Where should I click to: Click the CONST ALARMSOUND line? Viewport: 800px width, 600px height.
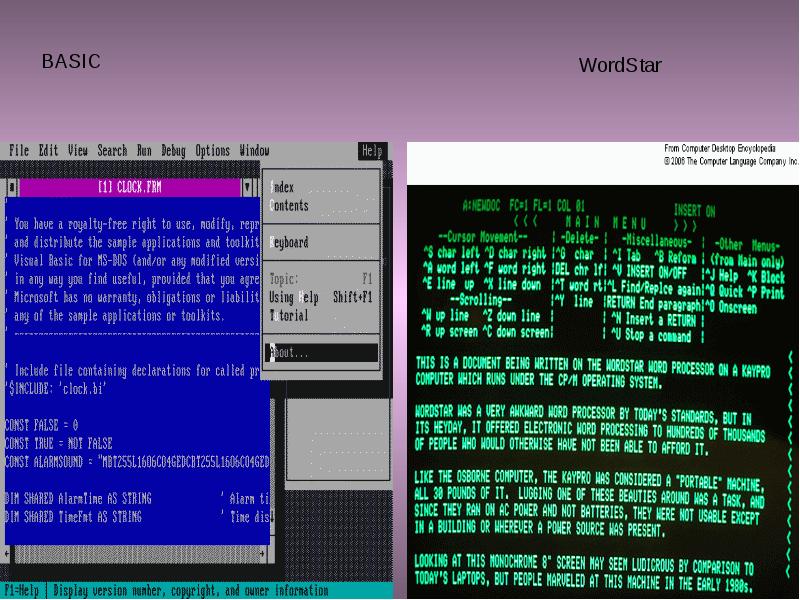click(x=137, y=462)
